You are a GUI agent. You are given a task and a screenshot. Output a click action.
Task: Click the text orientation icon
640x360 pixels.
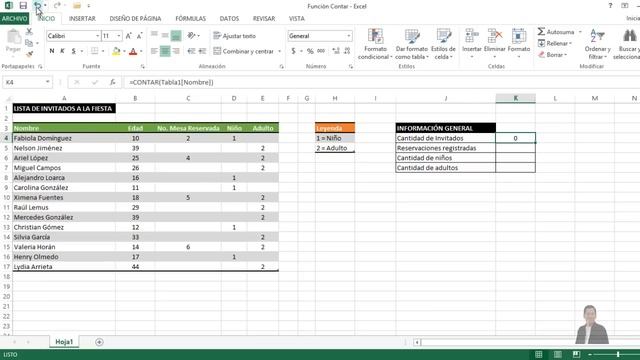[x=191, y=36]
